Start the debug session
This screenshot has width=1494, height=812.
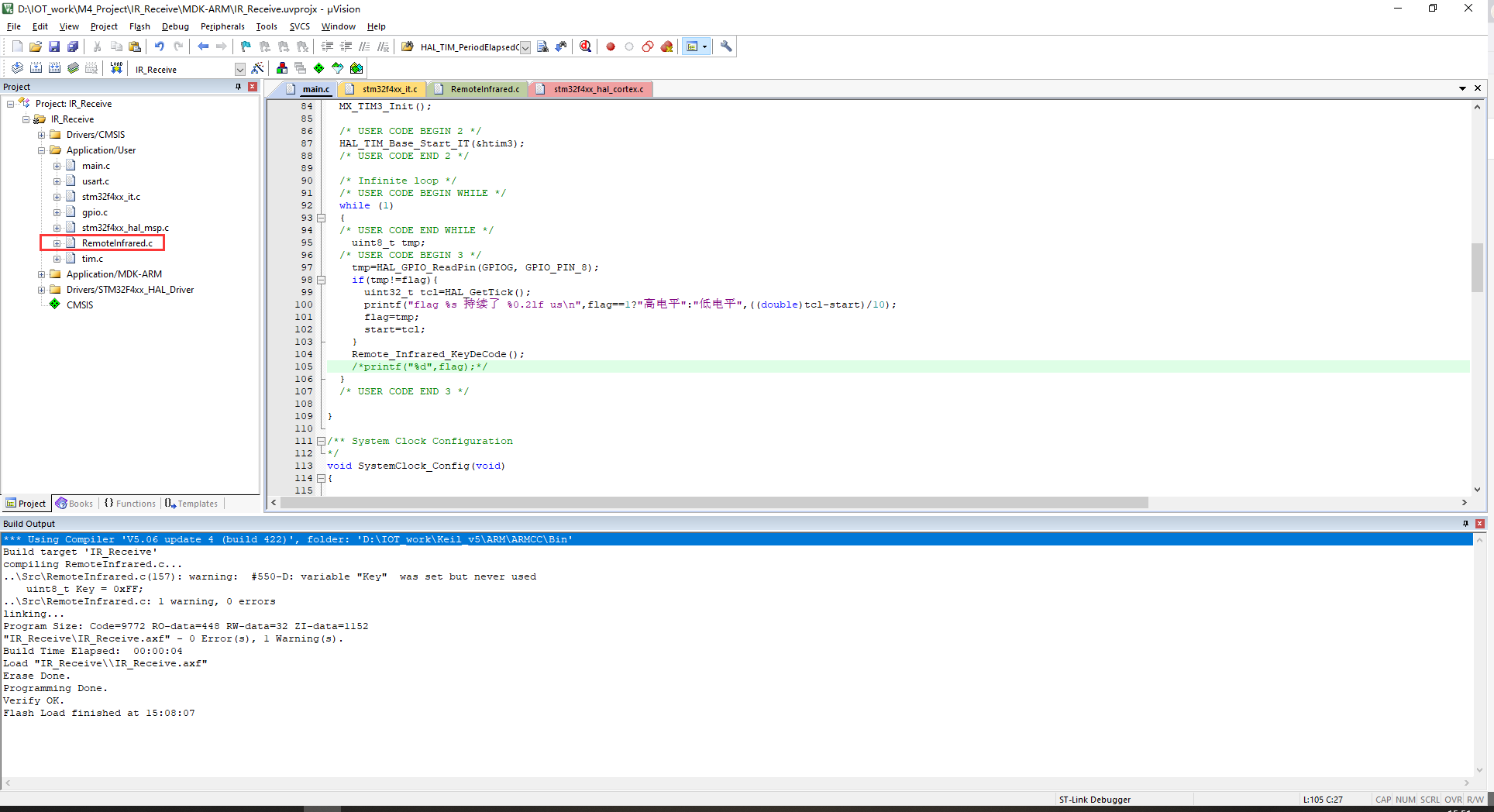586,46
